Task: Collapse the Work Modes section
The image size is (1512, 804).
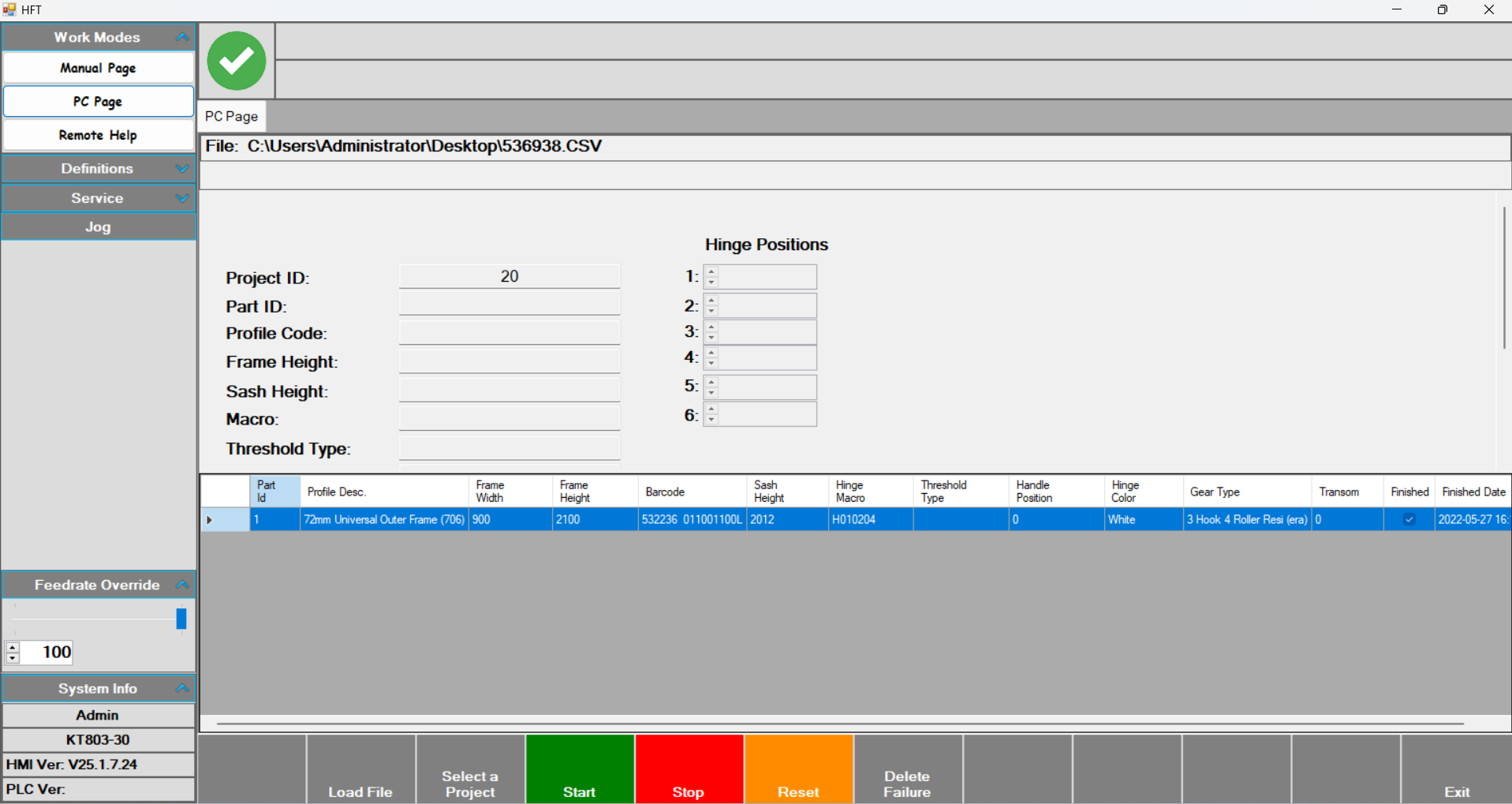Action: pyautogui.click(x=182, y=37)
